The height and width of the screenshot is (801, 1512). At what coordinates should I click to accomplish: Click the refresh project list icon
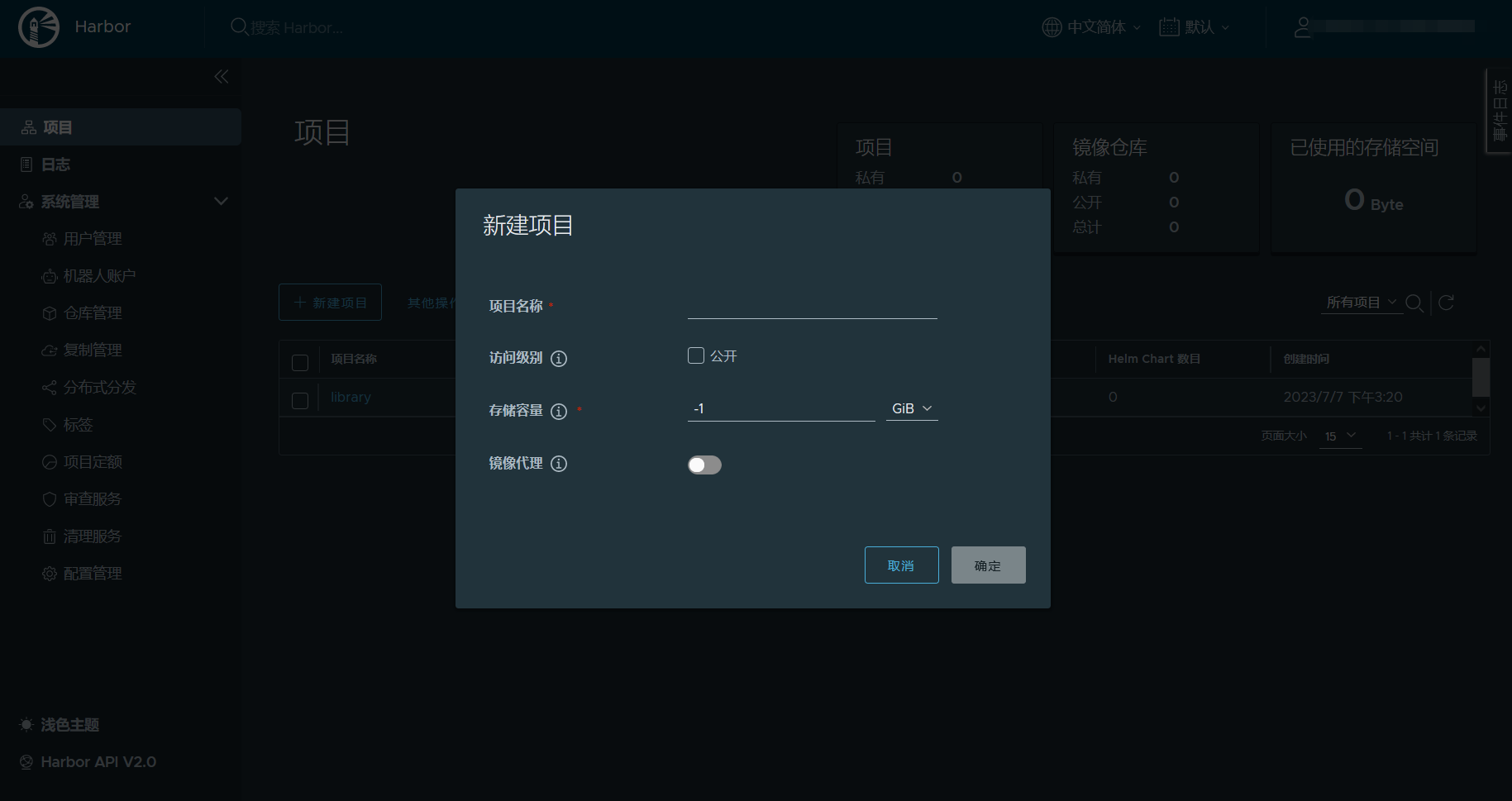click(x=1446, y=303)
